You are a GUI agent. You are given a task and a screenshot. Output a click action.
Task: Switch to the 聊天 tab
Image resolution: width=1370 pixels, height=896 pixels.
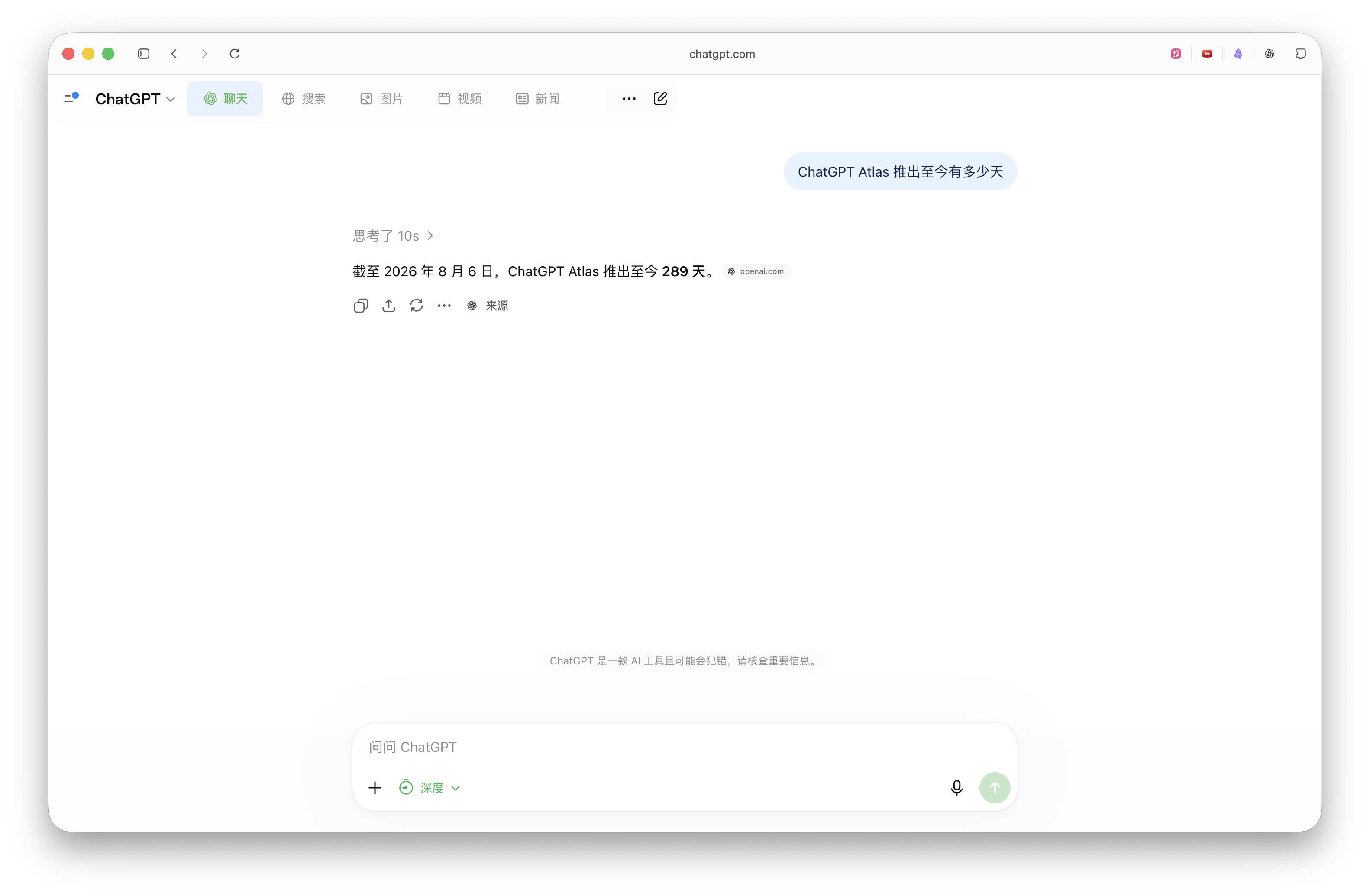coord(225,99)
